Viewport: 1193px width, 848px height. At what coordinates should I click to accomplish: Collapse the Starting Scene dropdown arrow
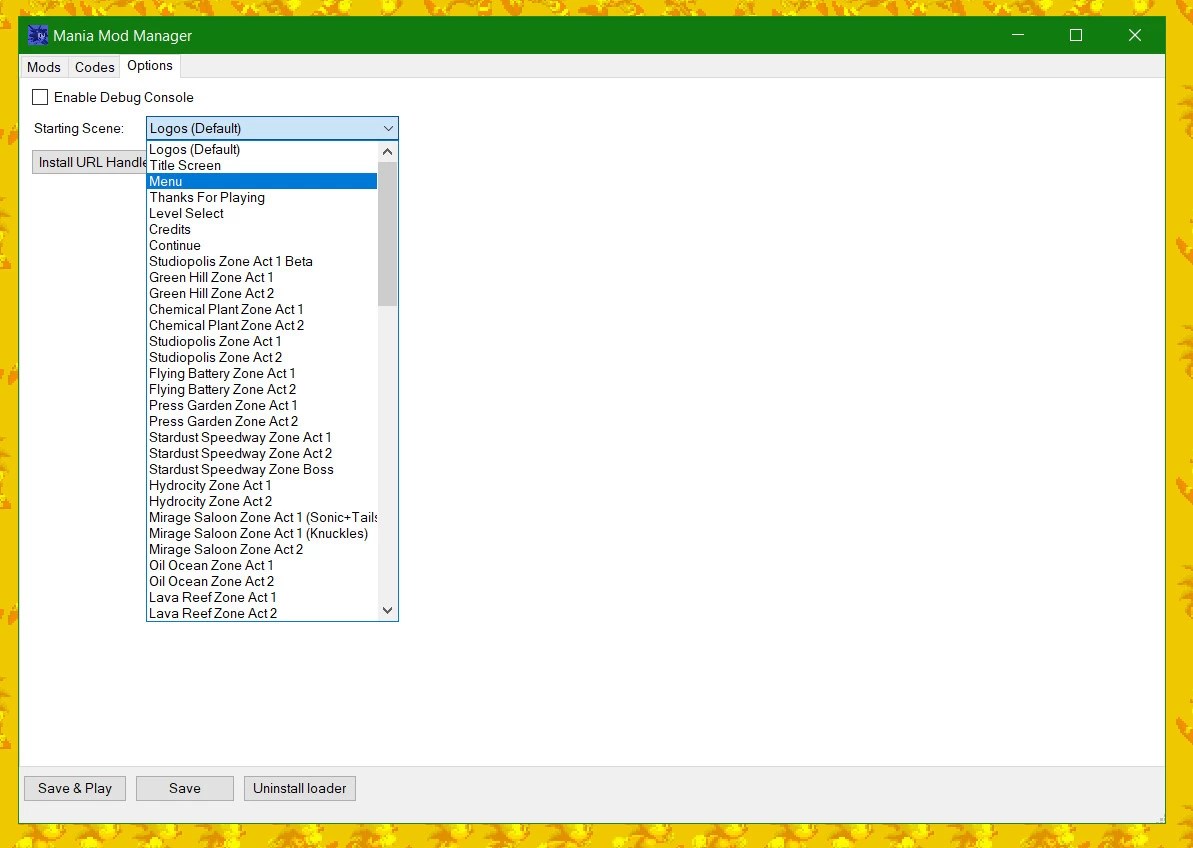(388, 128)
